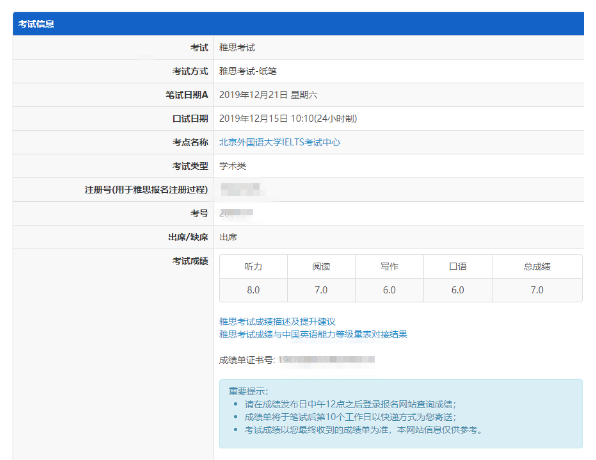Screen dimensions: 596x460
Task: Click the speaking score cell under 口语
Action: pyautogui.click(x=458, y=290)
